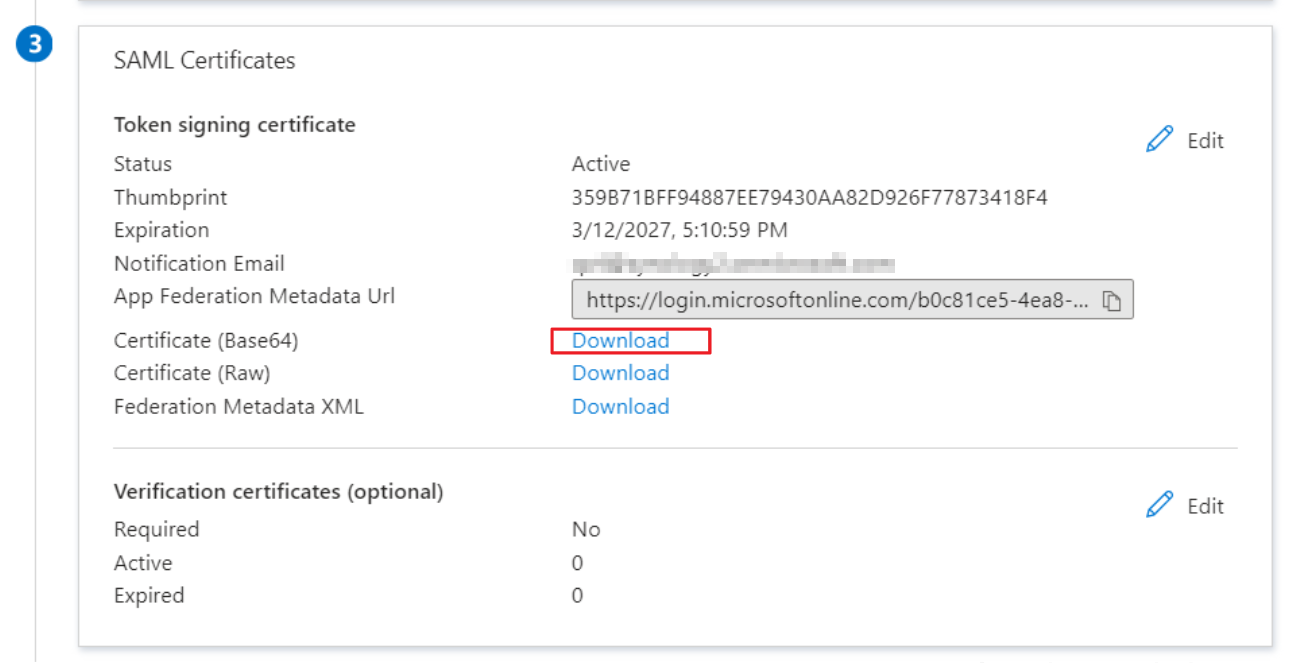The height and width of the screenshot is (663, 1290).
Task: Click the blue step 3 badge
Action: (x=35, y=47)
